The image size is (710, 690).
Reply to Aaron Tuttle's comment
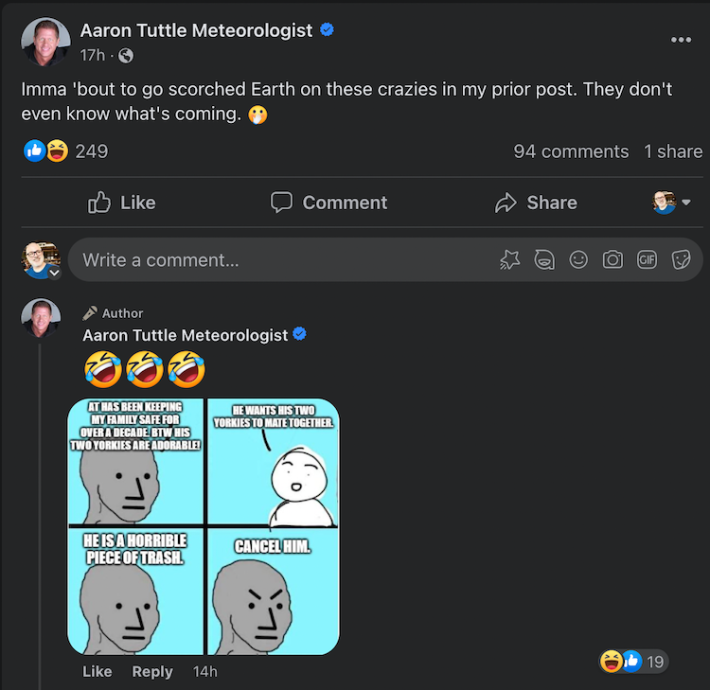tap(152, 671)
